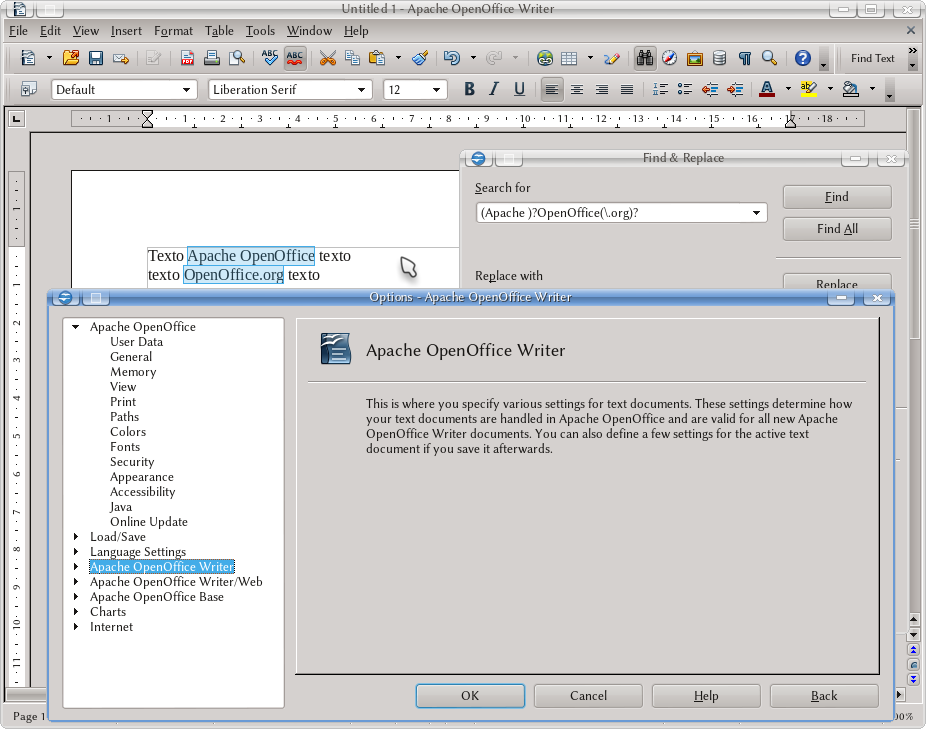This screenshot has height=729, width=926.
Task: Open Data Sources icon
Action: [719, 58]
